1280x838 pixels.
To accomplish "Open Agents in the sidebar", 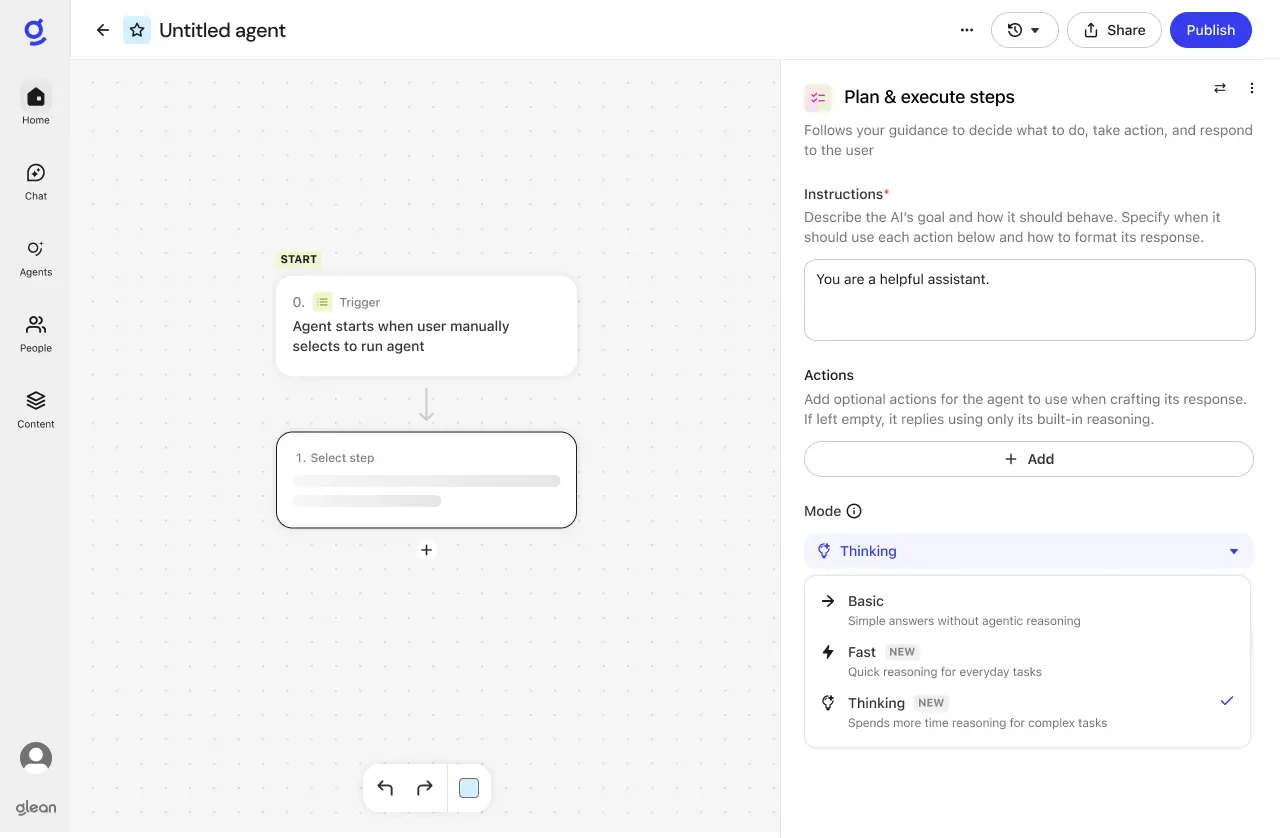I will point(36,257).
